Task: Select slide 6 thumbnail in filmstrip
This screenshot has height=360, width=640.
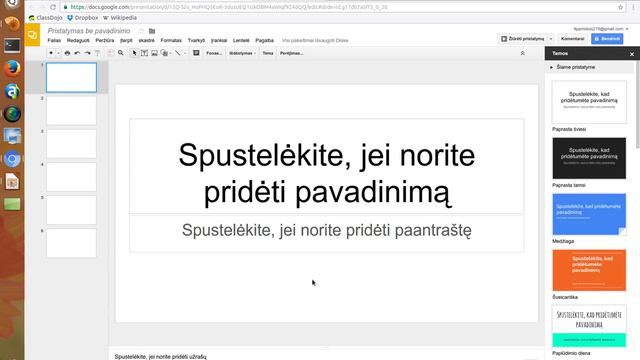Action: [71, 243]
